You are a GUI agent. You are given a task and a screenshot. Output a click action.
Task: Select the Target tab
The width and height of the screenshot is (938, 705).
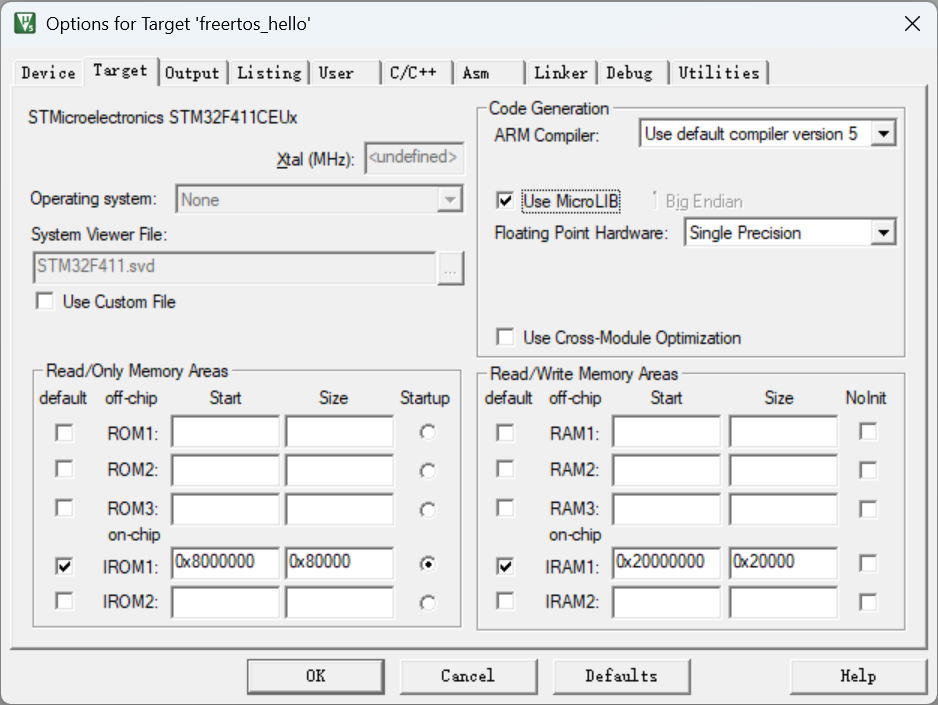point(120,71)
